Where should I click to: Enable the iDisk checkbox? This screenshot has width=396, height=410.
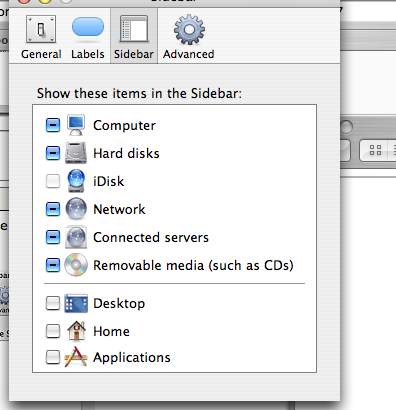pyautogui.click(x=53, y=181)
